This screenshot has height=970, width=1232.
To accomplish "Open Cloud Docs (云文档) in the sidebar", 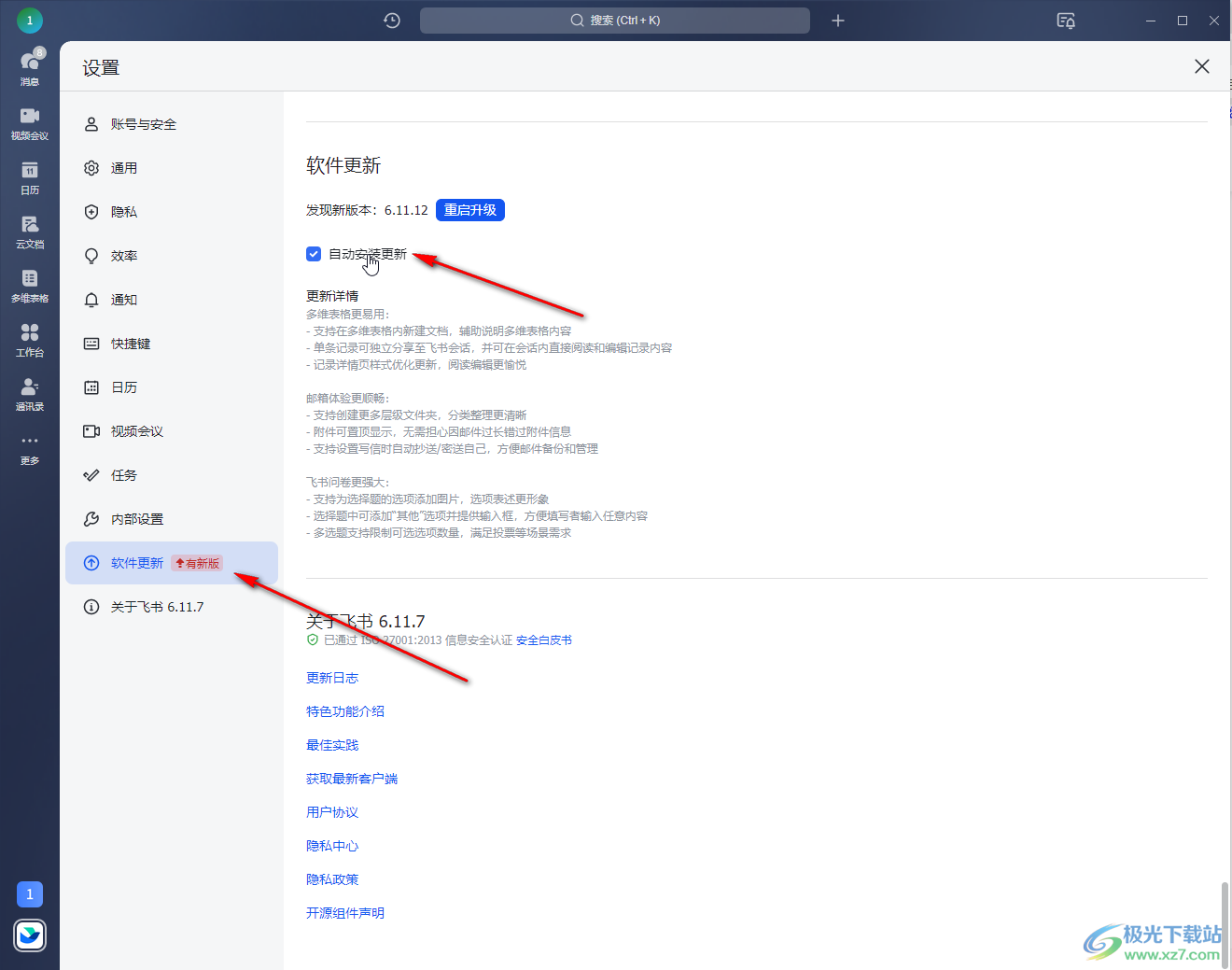I will coord(30,231).
